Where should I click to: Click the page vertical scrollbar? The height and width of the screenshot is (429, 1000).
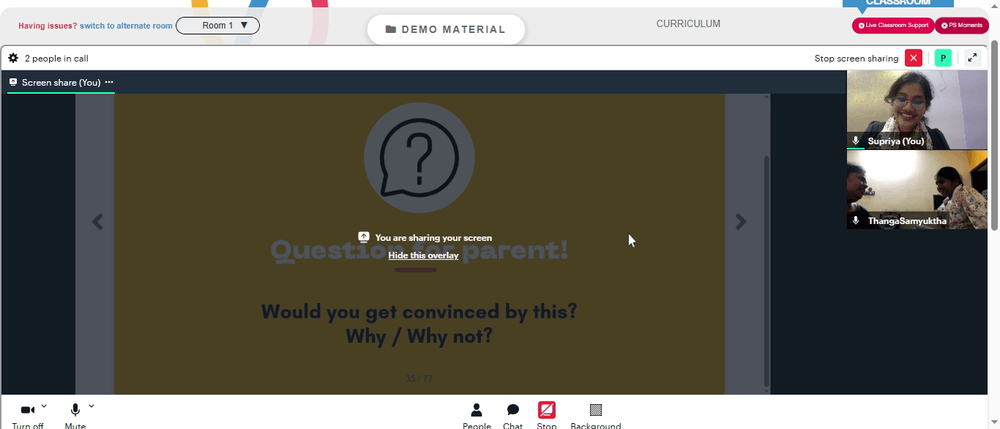[994, 135]
